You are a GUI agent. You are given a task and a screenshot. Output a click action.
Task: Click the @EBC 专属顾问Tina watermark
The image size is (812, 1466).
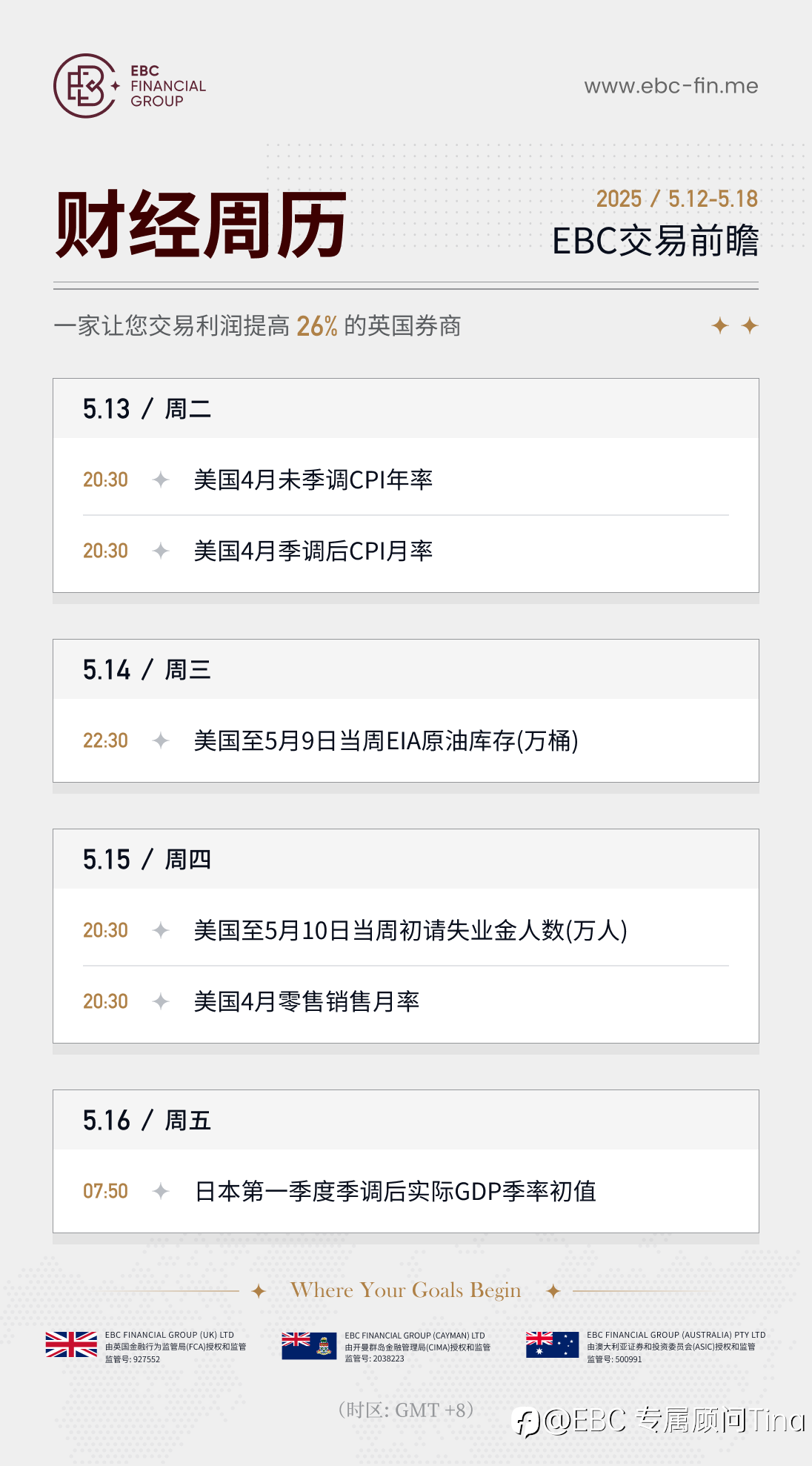pyautogui.click(x=659, y=1420)
